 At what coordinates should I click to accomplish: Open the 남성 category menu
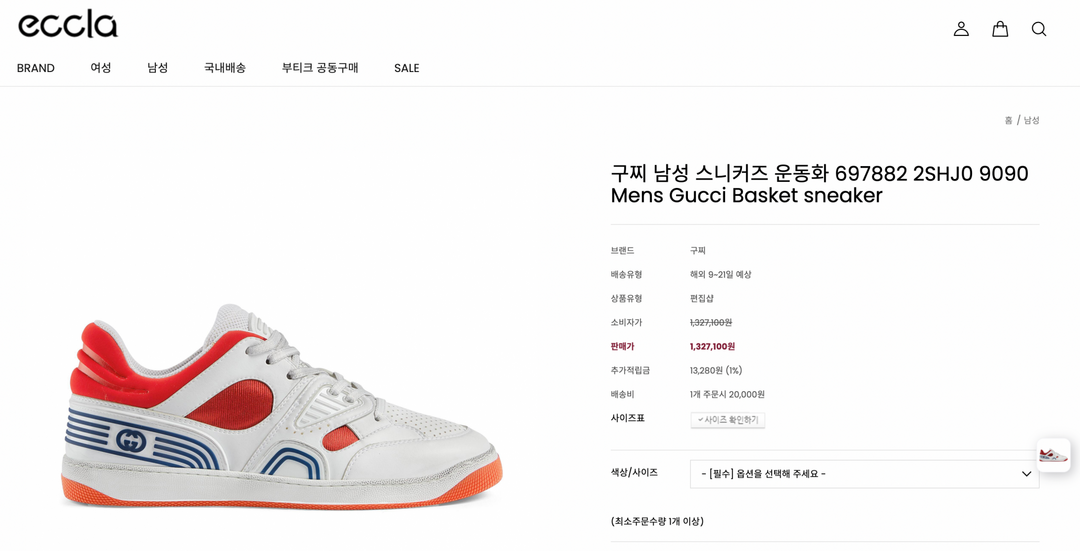point(157,67)
